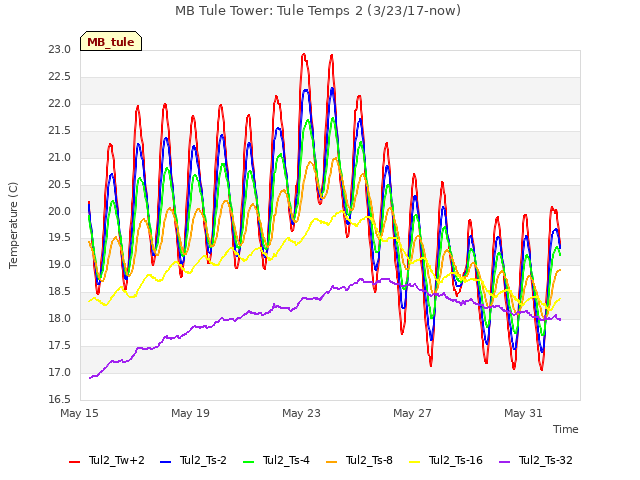Click the purple Tul2_Ts-32 legend swatch

(504, 462)
